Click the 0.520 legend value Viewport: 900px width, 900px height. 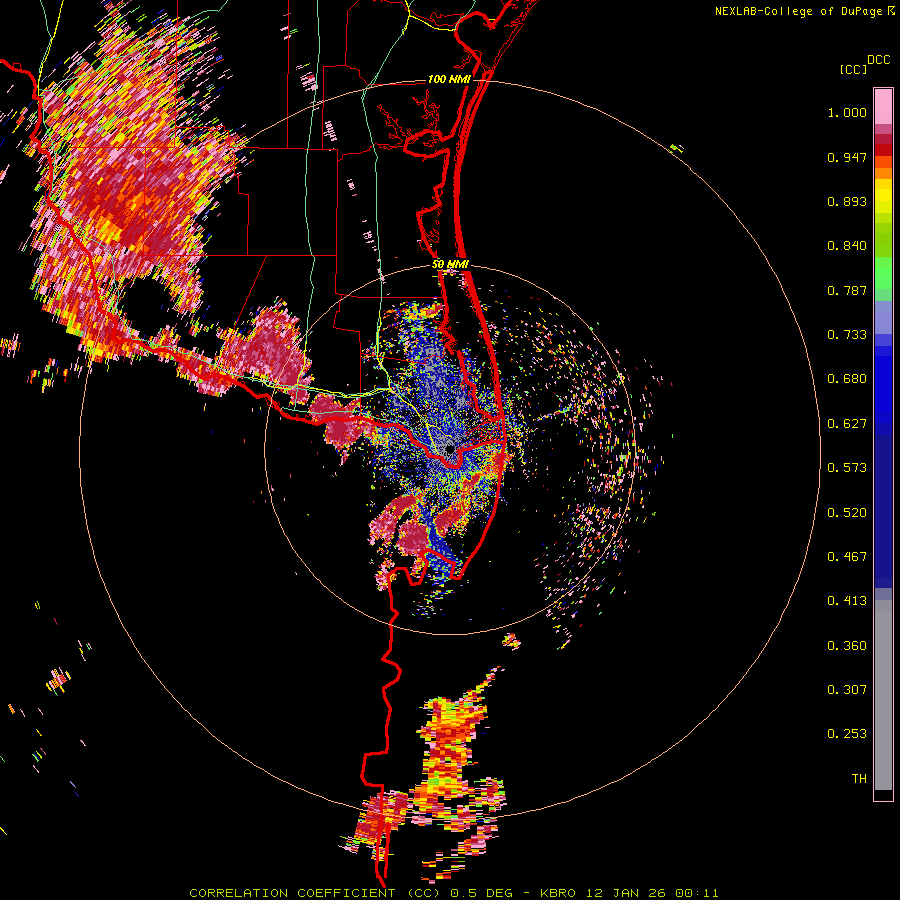click(847, 513)
